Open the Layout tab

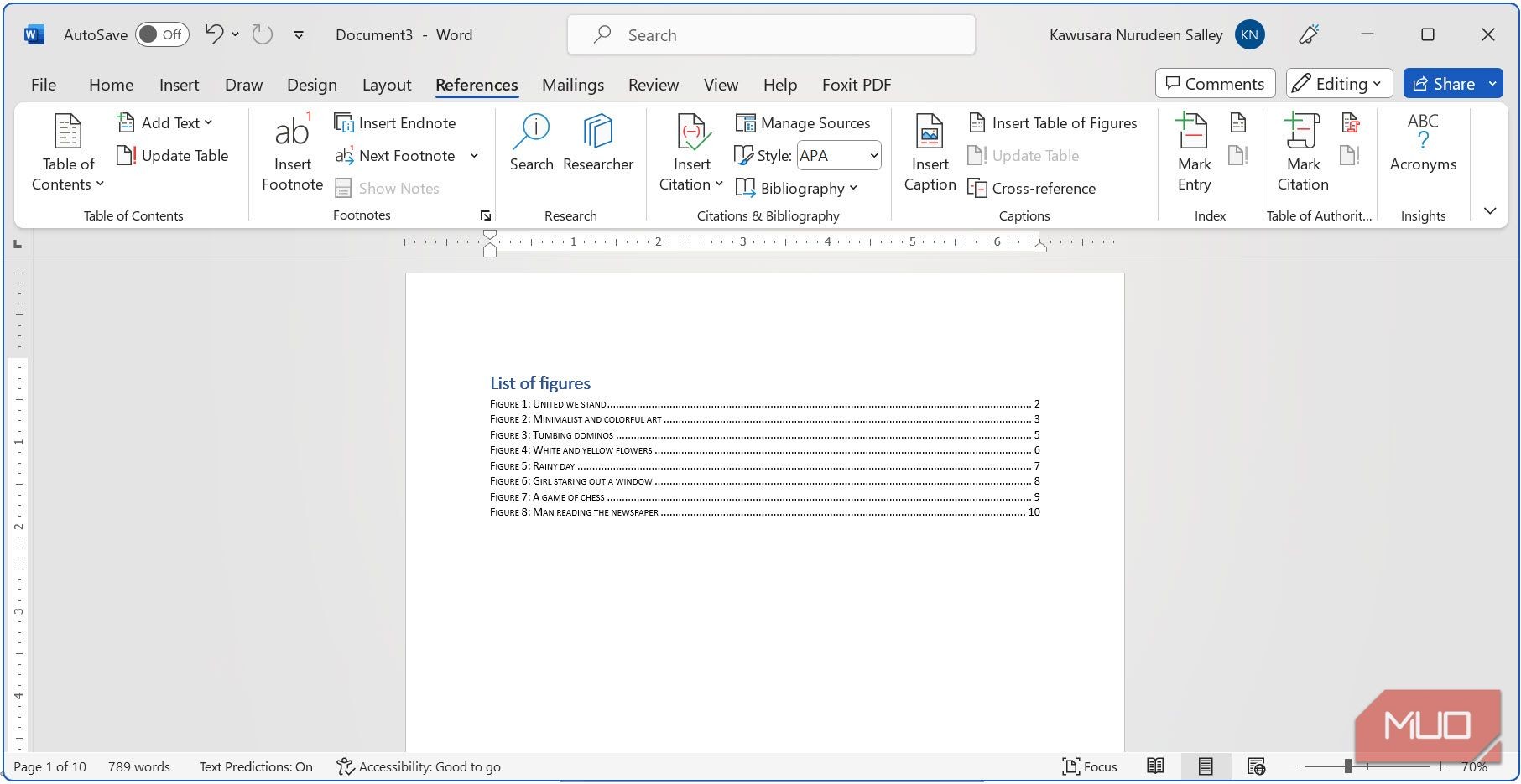386,85
